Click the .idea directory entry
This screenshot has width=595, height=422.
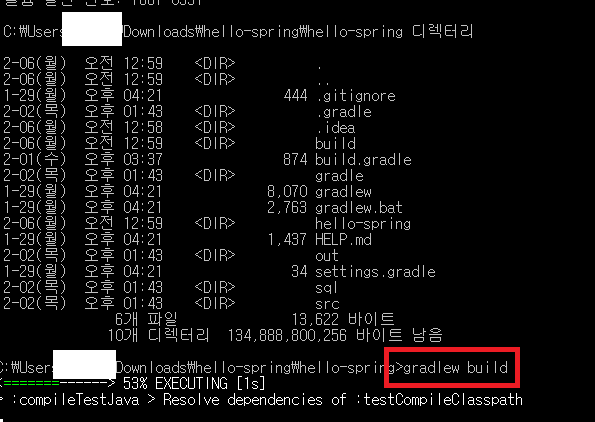[335, 128]
